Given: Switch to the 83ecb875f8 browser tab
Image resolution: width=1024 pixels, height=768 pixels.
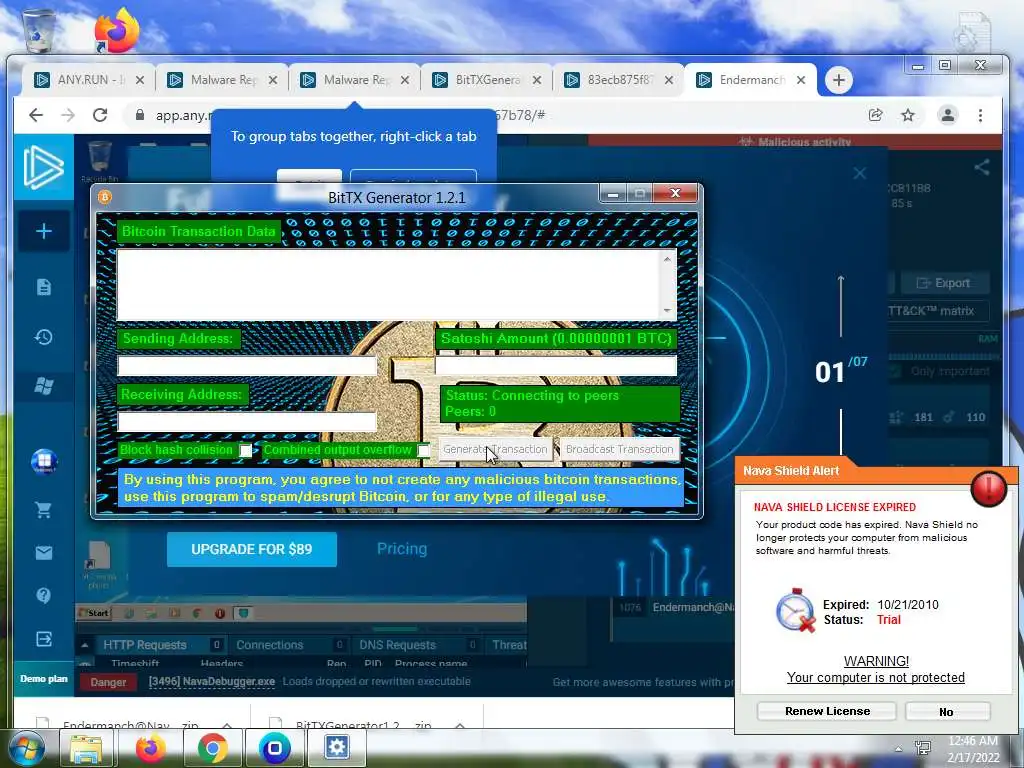Looking at the screenshot, I should point(619,80).
